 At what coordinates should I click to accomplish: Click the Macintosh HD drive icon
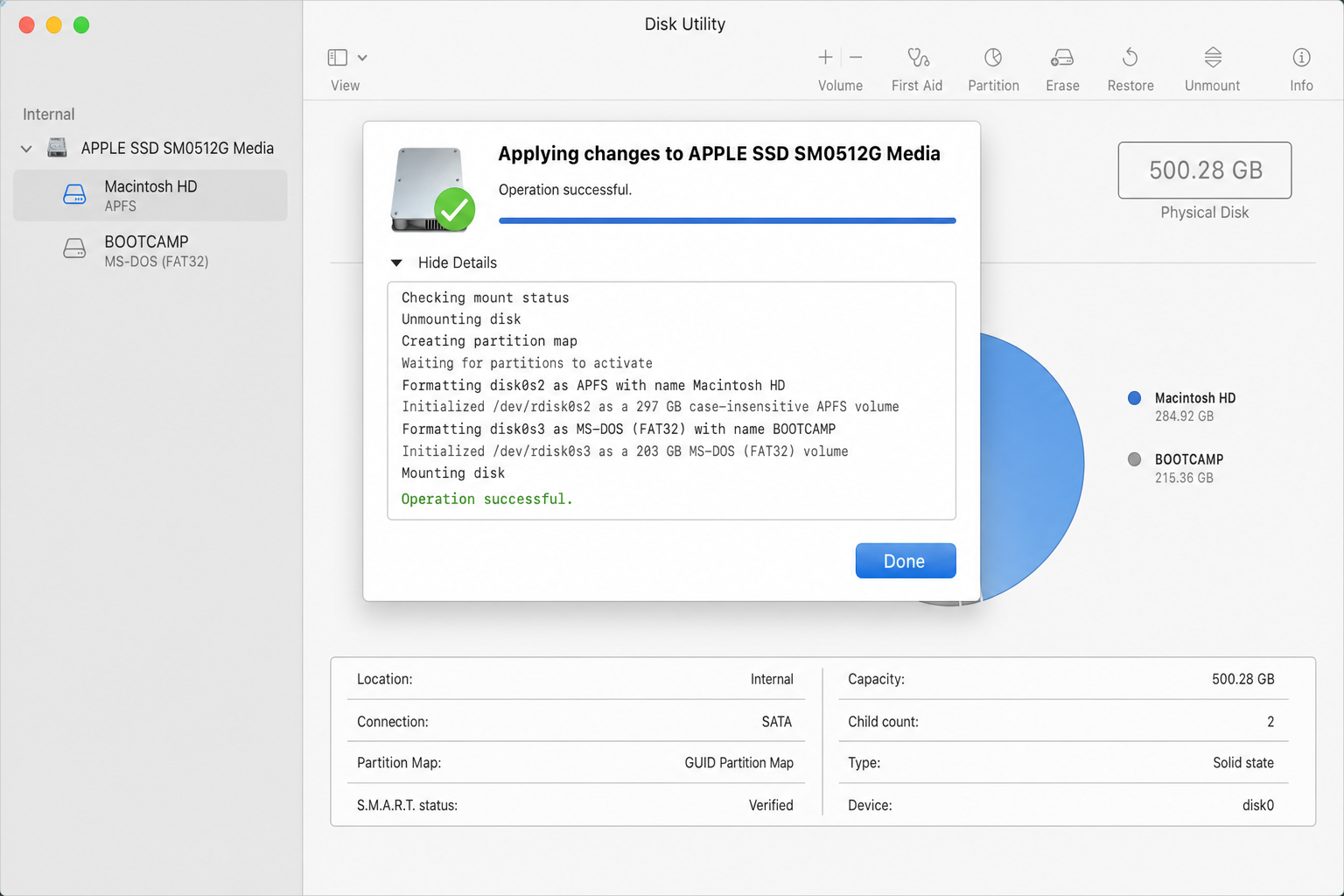[74, 194]
